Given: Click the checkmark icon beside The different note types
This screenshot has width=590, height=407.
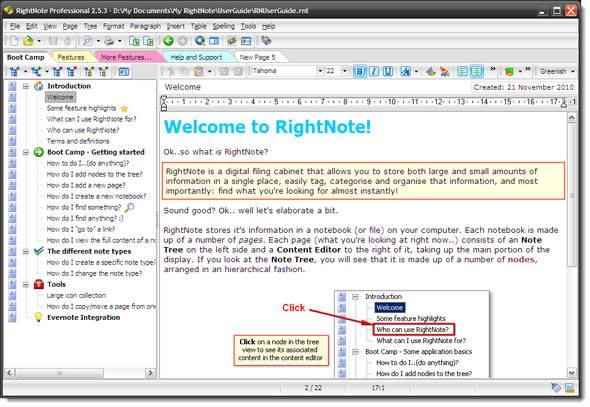Looking at the screenshot, I should (39, 251).
